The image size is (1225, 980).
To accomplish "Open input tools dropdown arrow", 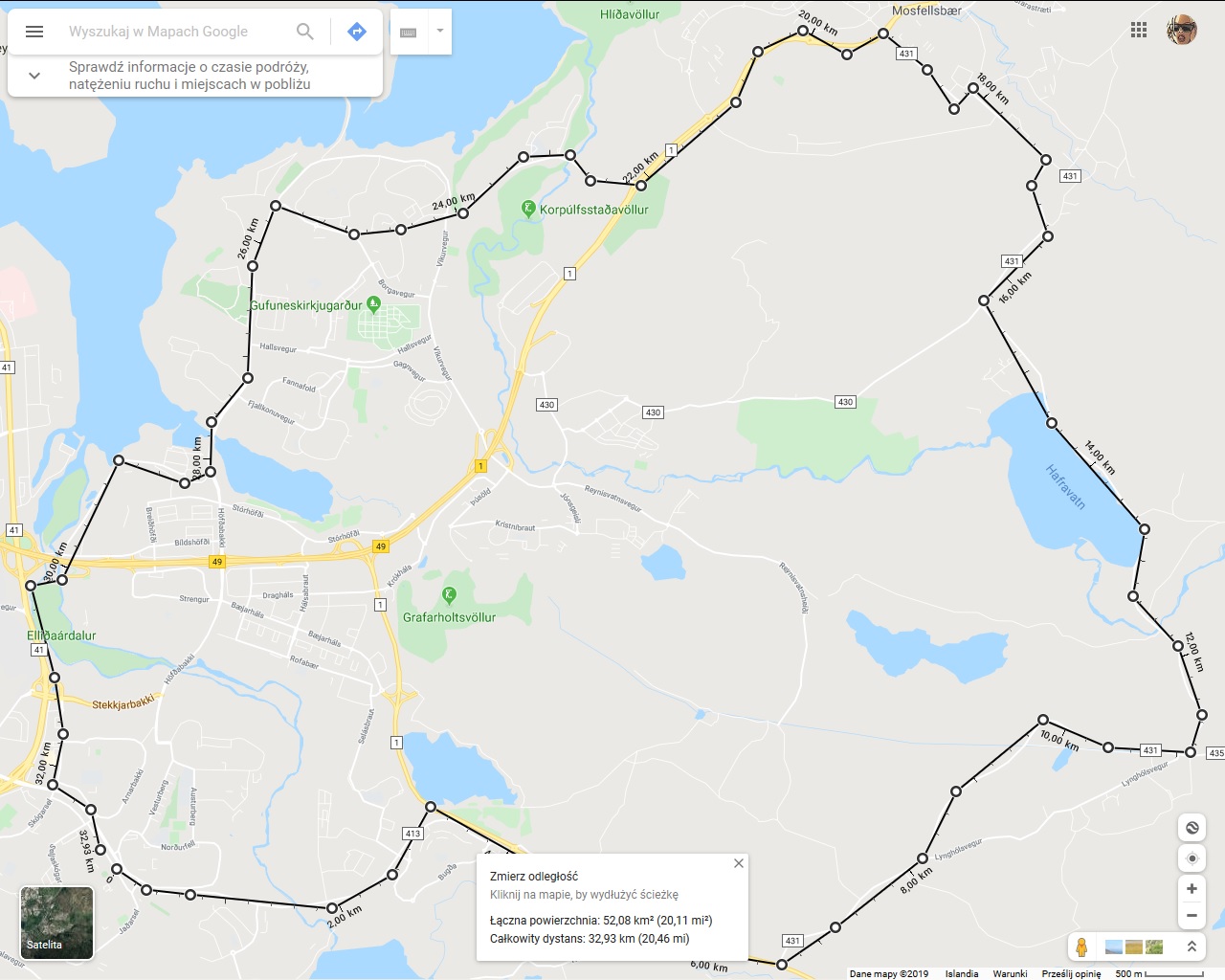I will 440,31.
